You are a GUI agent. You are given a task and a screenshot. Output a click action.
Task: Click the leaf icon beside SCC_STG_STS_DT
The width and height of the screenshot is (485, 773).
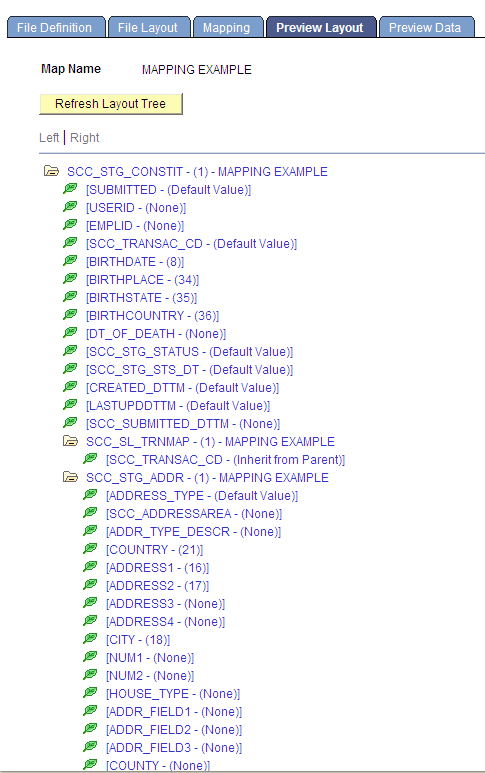70,368
